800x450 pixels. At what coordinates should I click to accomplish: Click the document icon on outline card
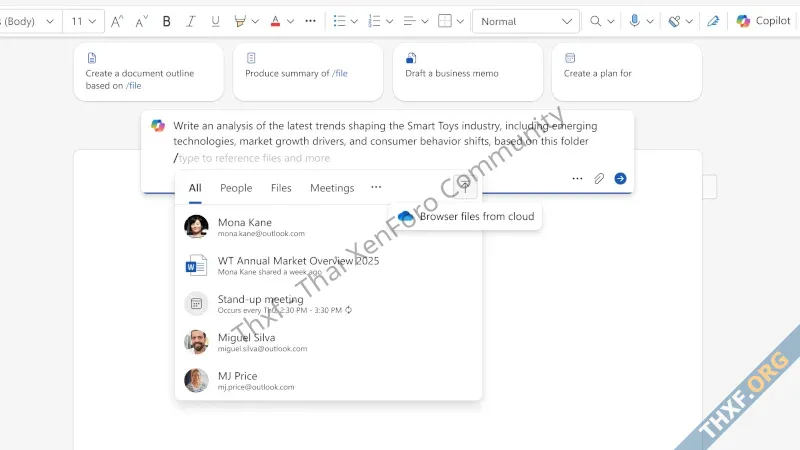[x=92, y=58]
